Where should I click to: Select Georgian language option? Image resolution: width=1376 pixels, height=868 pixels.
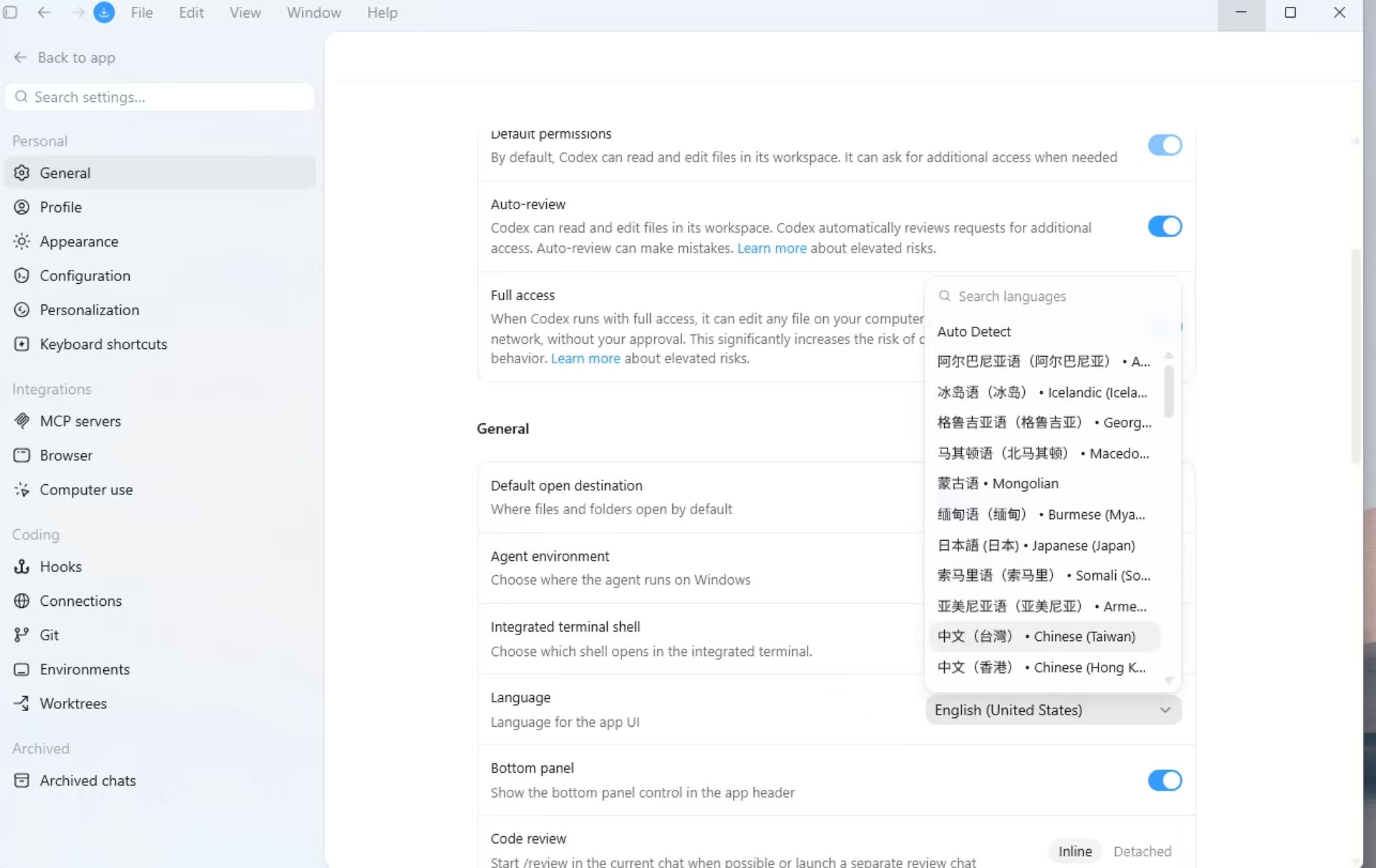click(x=1044, y=422)
